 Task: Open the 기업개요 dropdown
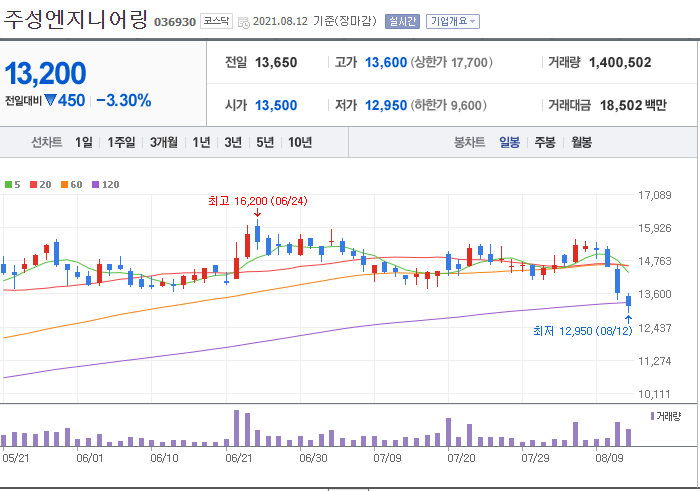pyautogui.click(x=453, y=21)
